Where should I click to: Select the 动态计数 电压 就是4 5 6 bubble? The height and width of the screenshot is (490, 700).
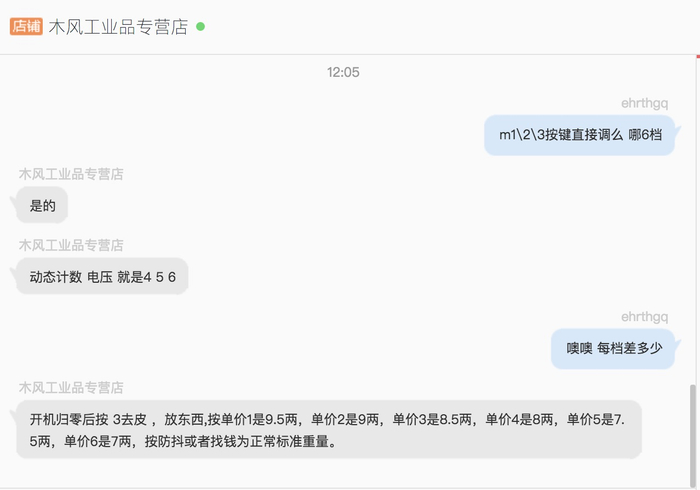tap(102, 277)
